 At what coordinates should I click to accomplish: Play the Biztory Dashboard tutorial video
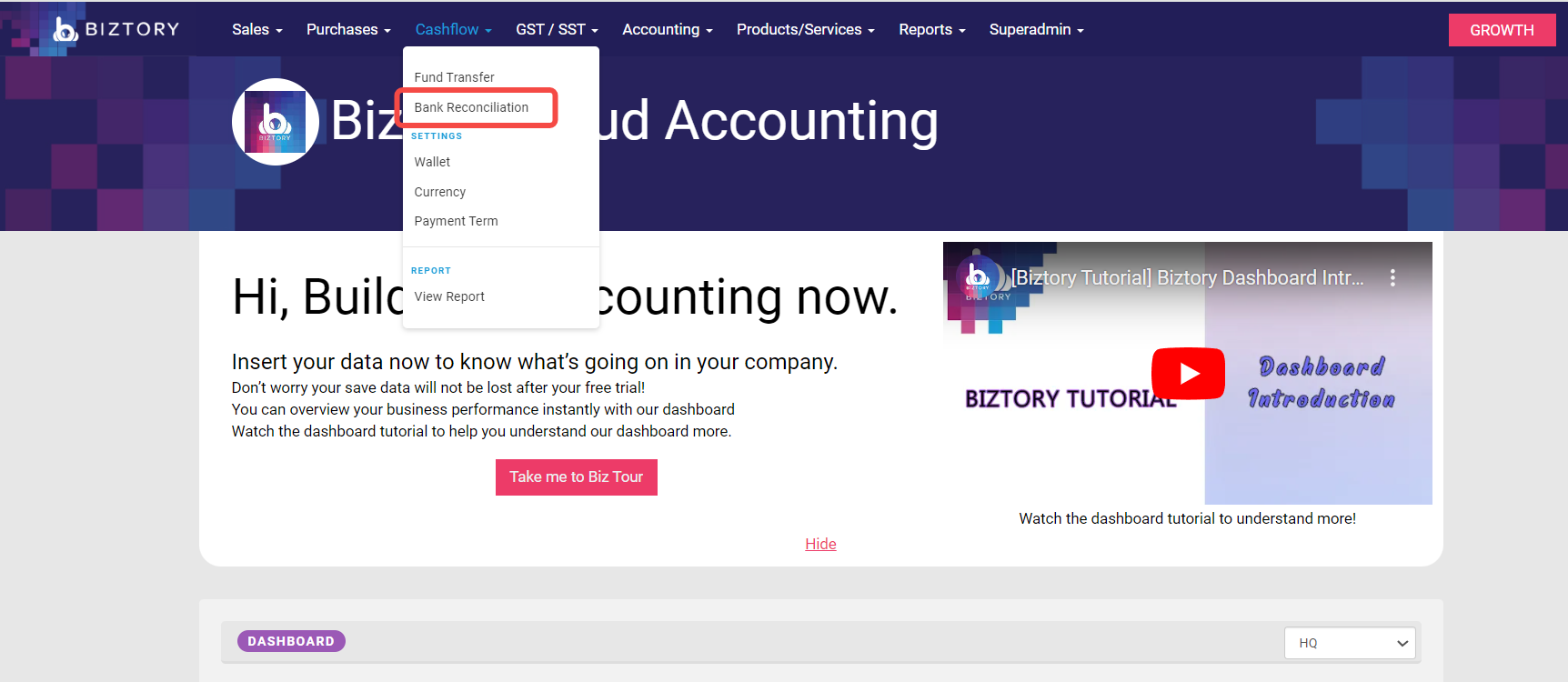tap(1188, 374)
